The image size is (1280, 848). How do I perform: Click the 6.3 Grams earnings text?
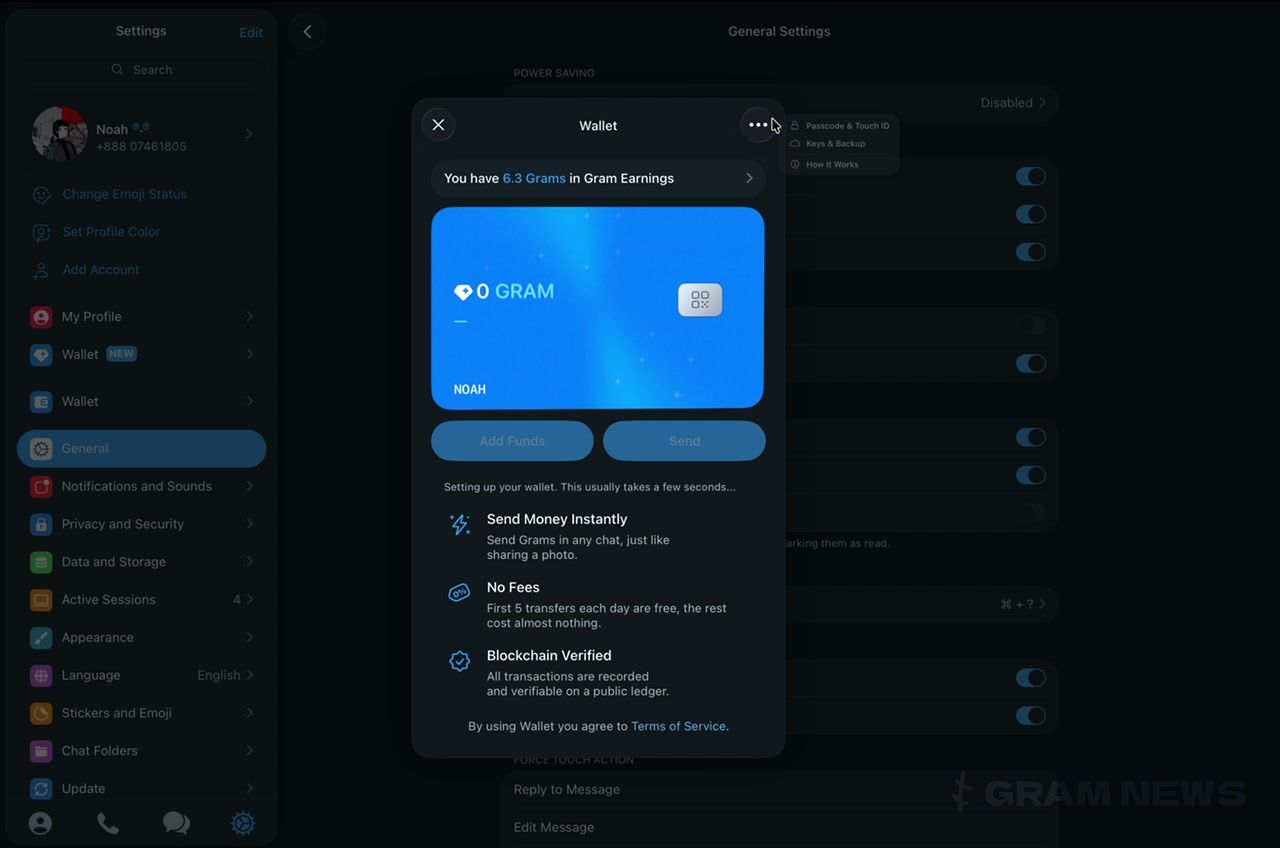pos(534,178)
